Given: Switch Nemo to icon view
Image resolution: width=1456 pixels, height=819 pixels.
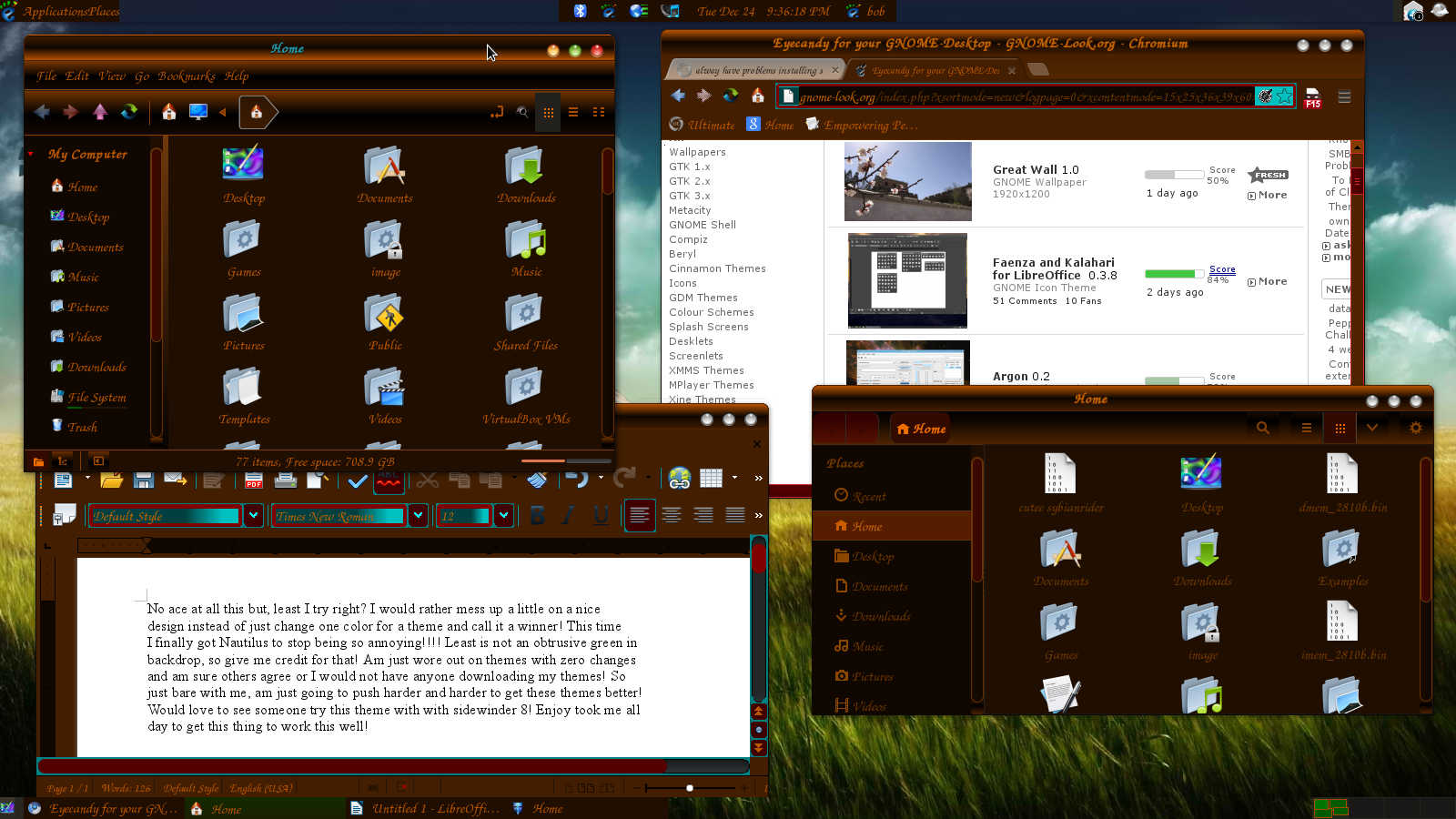Looking at the screenshot, I should 548,112.
